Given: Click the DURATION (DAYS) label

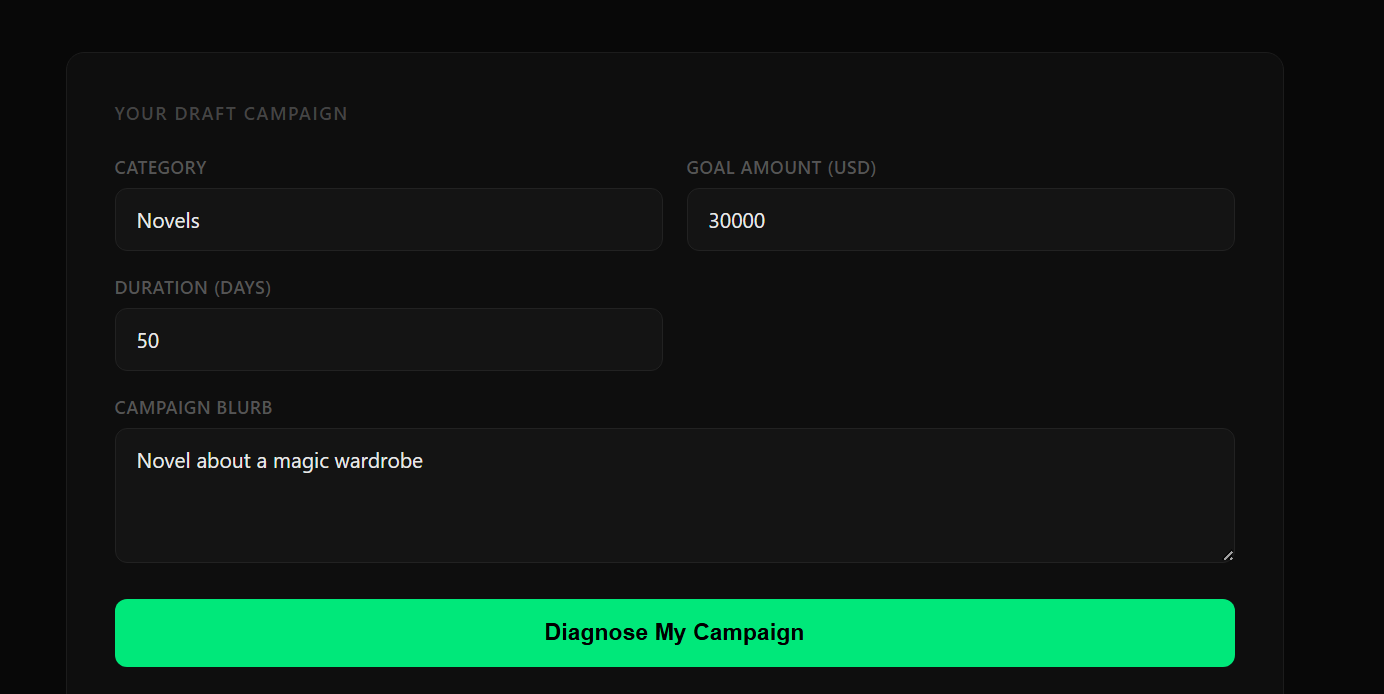Looking at the screenshot, I should tap(193, 288).
